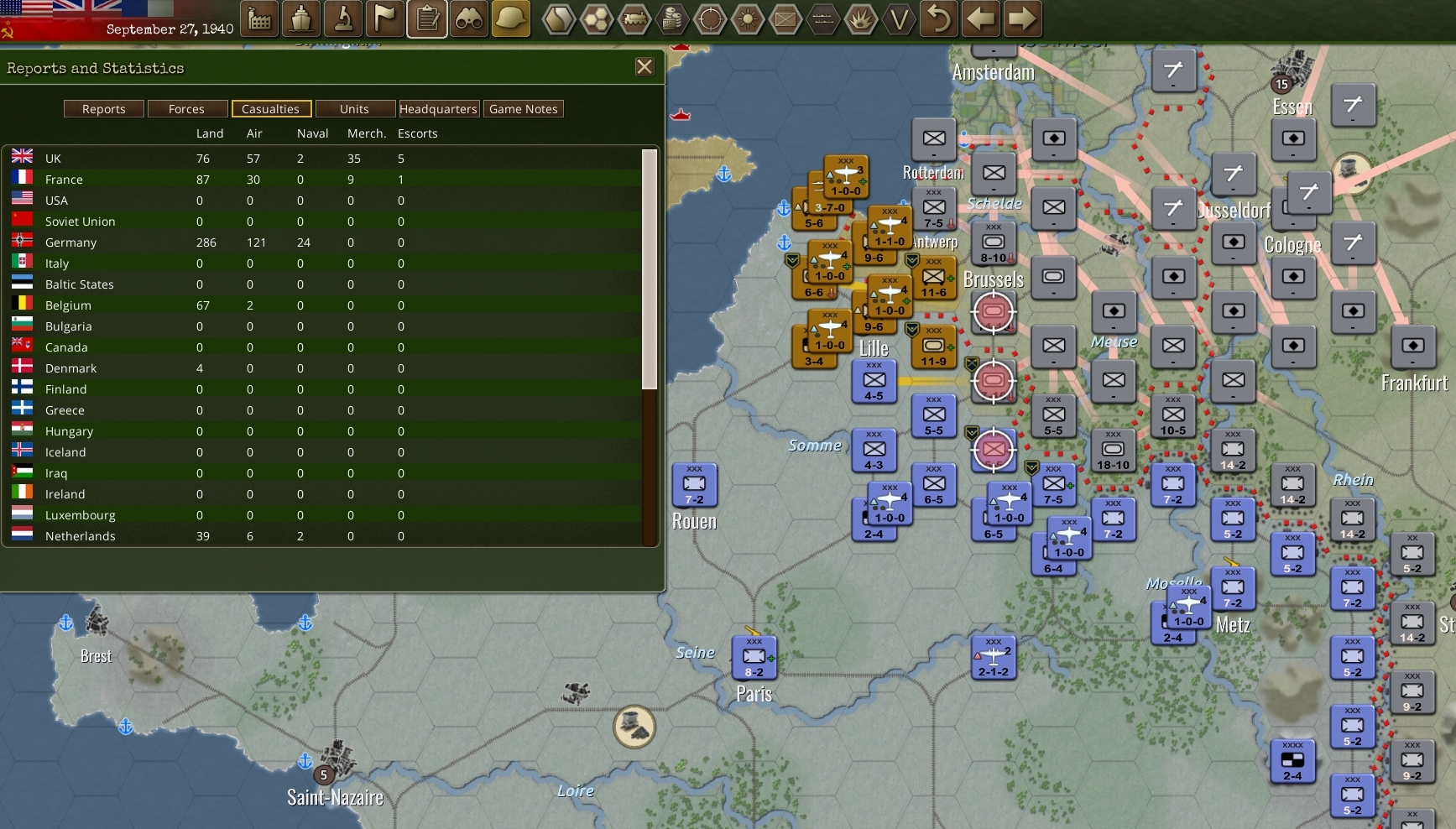Select the 11-6 orange infantry unit
The image size is (1456, 829).
click(934, 279)
